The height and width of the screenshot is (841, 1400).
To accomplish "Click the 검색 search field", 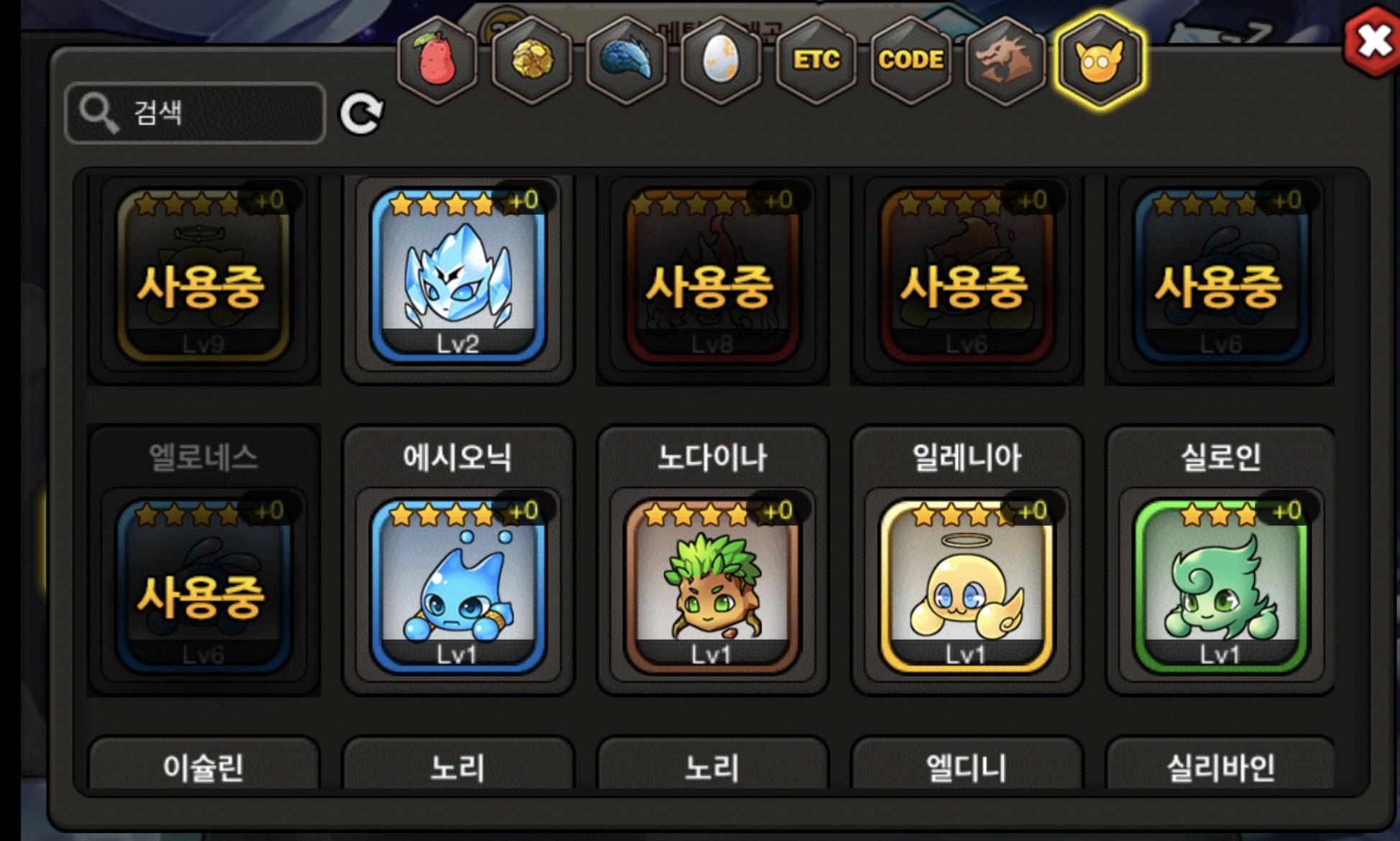I will click(195, 113).
